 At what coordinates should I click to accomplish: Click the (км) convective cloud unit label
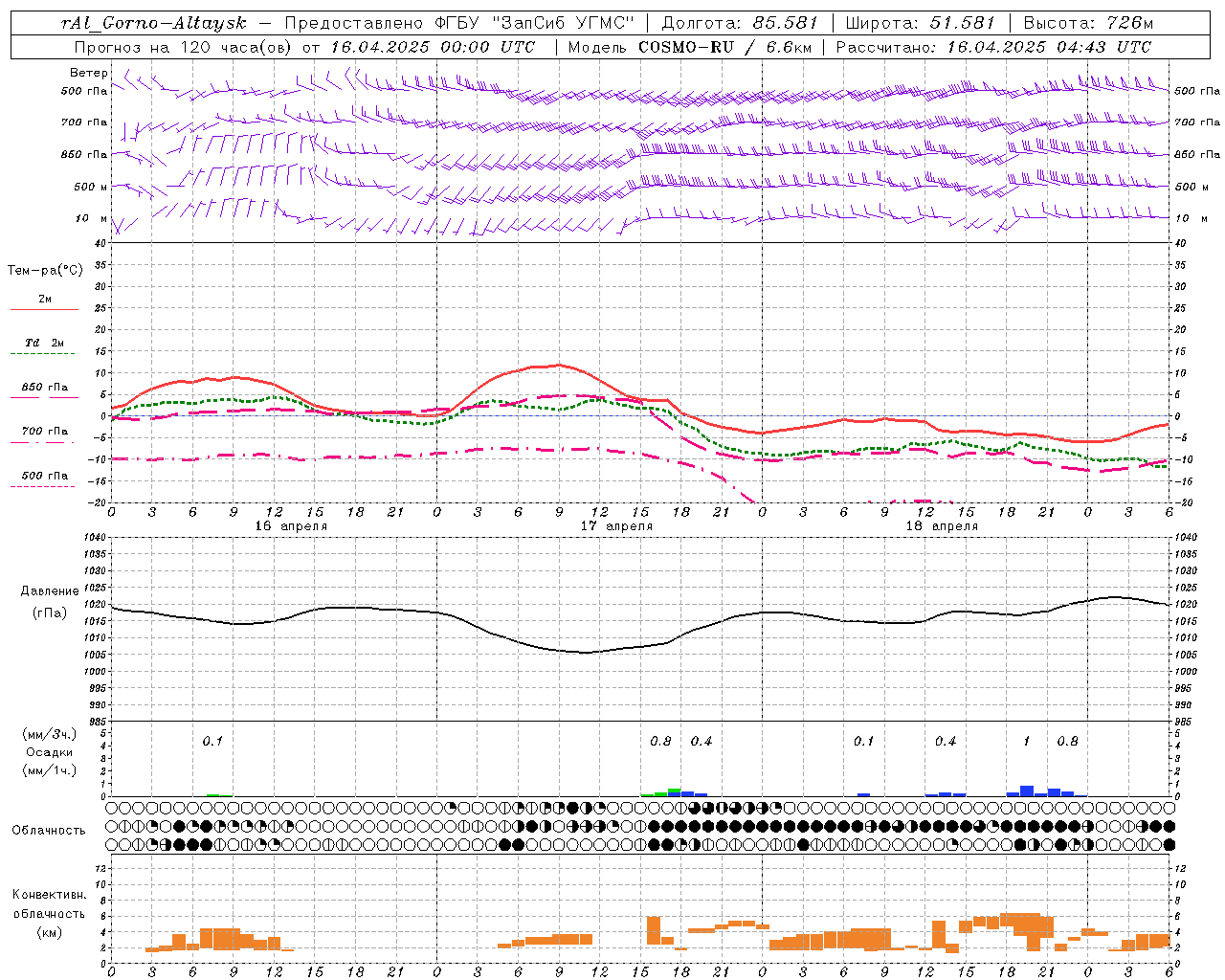49,932
